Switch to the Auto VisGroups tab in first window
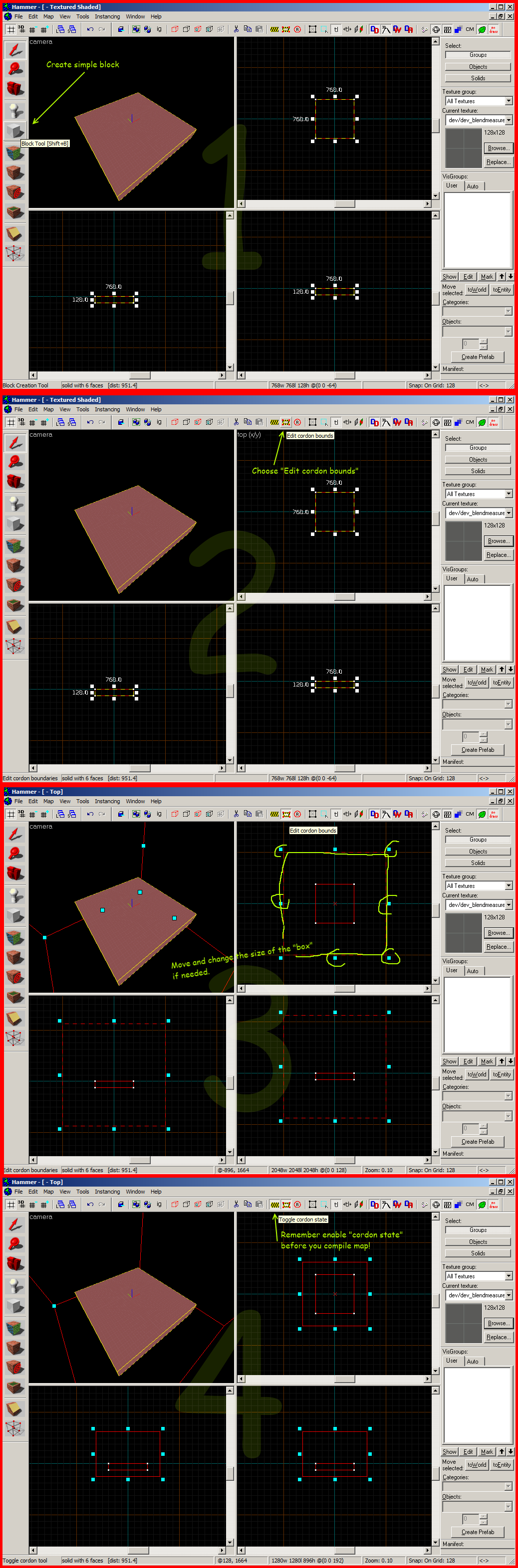Viewport: 518px width, 1568px height. pos(472,186)
